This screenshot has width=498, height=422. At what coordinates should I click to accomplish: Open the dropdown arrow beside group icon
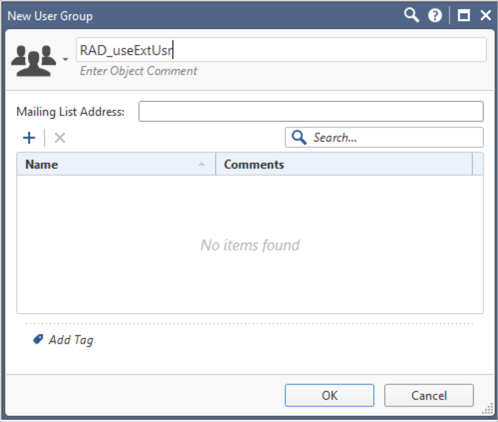(65, 59)
